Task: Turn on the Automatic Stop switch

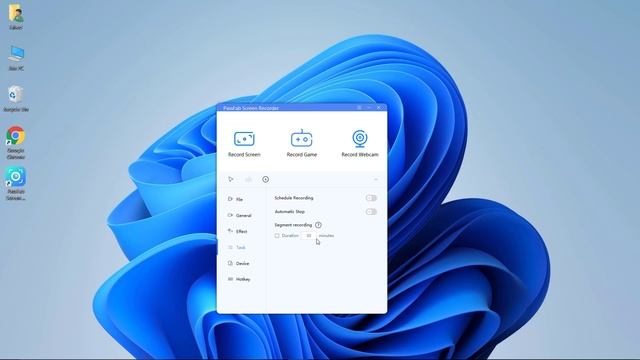Action: pos(371,211)
